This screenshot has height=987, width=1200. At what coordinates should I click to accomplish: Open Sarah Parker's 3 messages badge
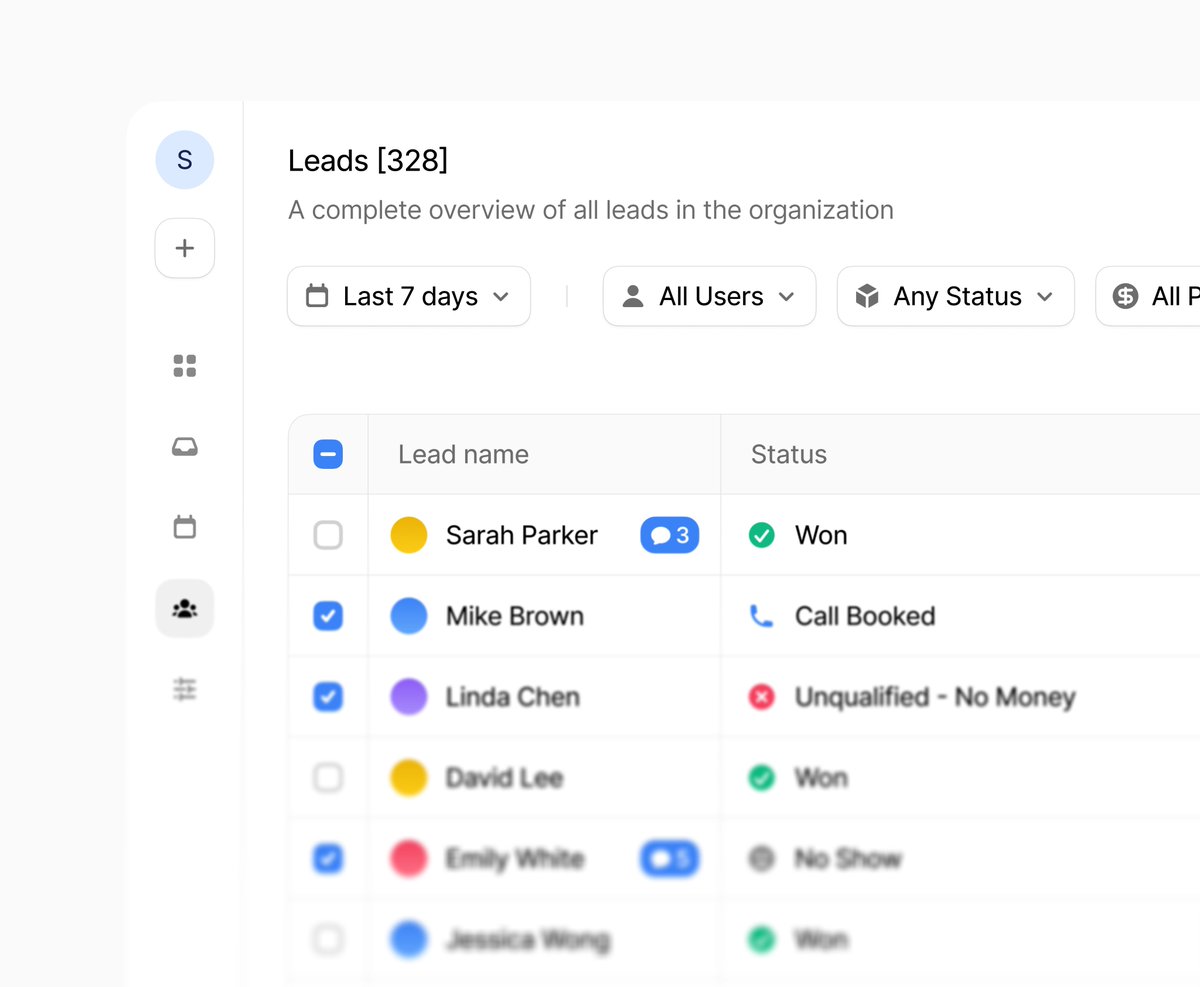tap(670, 535)
